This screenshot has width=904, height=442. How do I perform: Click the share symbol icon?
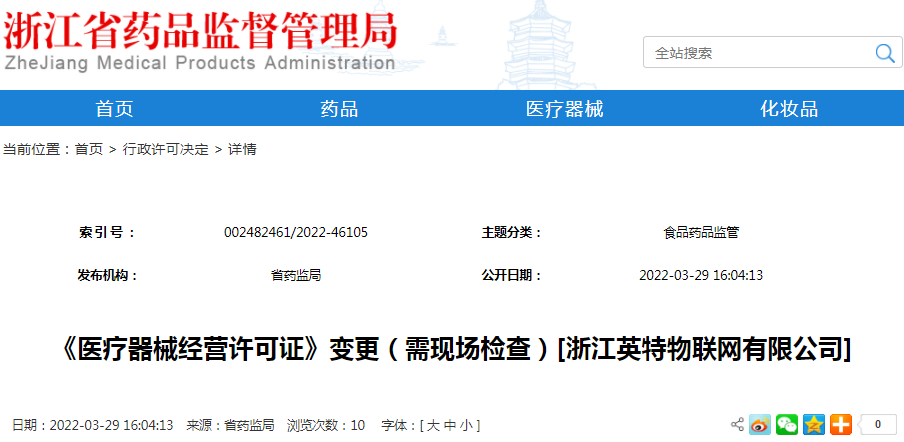737,425
